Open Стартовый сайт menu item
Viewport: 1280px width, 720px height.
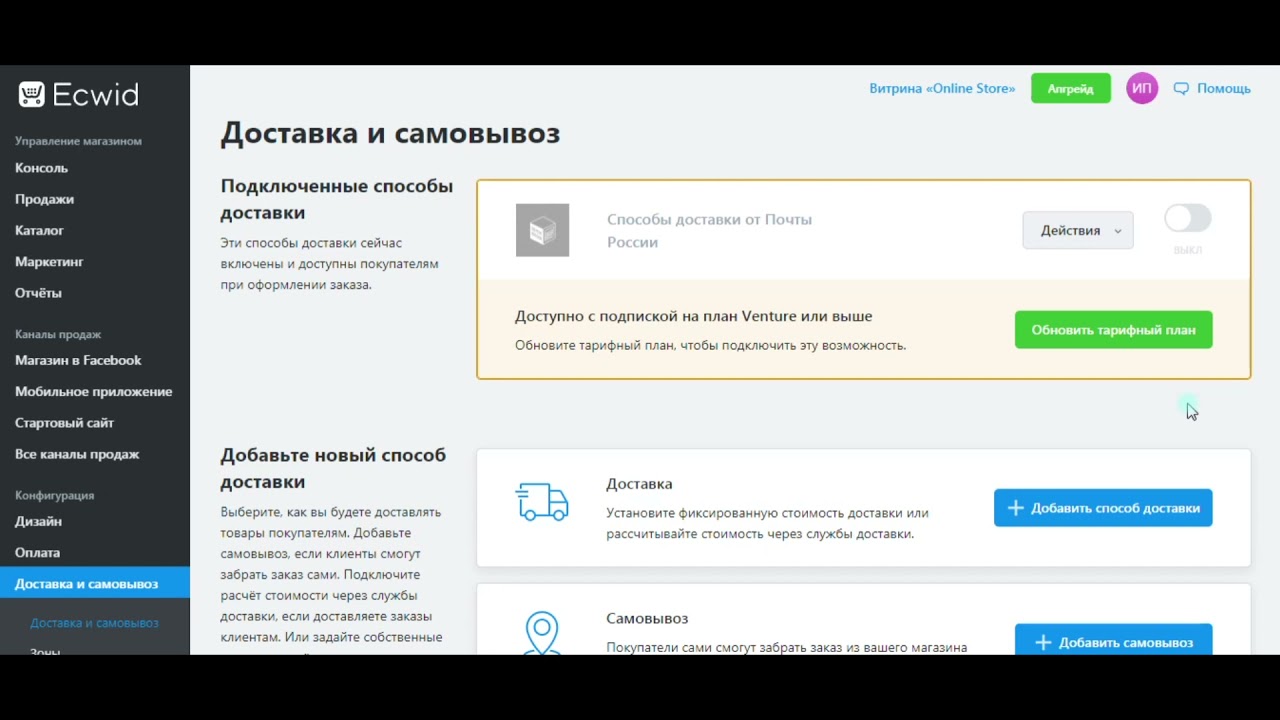tap(64, 422)
